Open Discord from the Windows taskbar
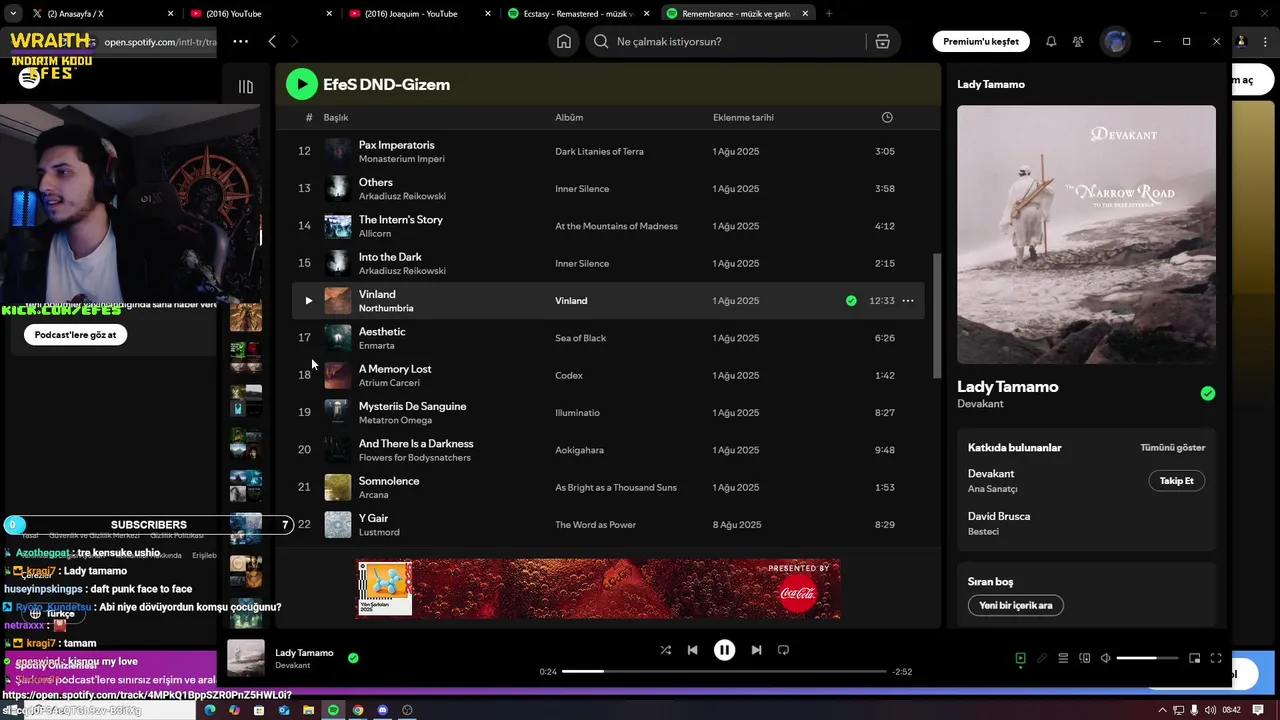Viewport: 1280px width, 720px height. click(x=382, y=710)
